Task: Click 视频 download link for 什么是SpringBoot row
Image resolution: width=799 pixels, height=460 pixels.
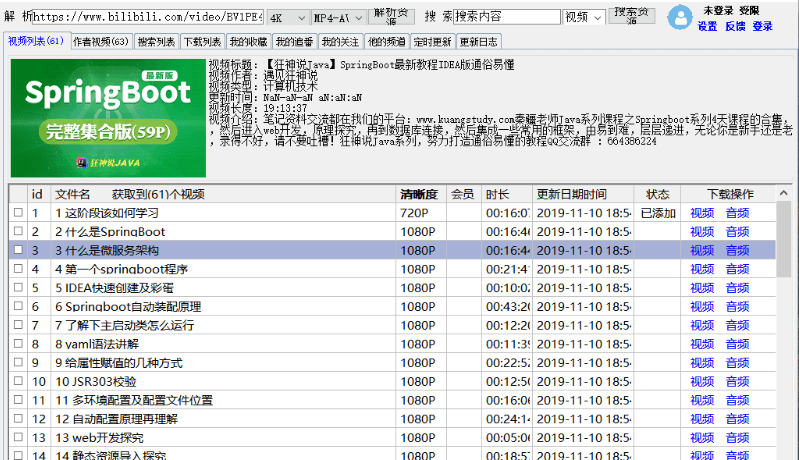Action: click(x=702, y=232)
